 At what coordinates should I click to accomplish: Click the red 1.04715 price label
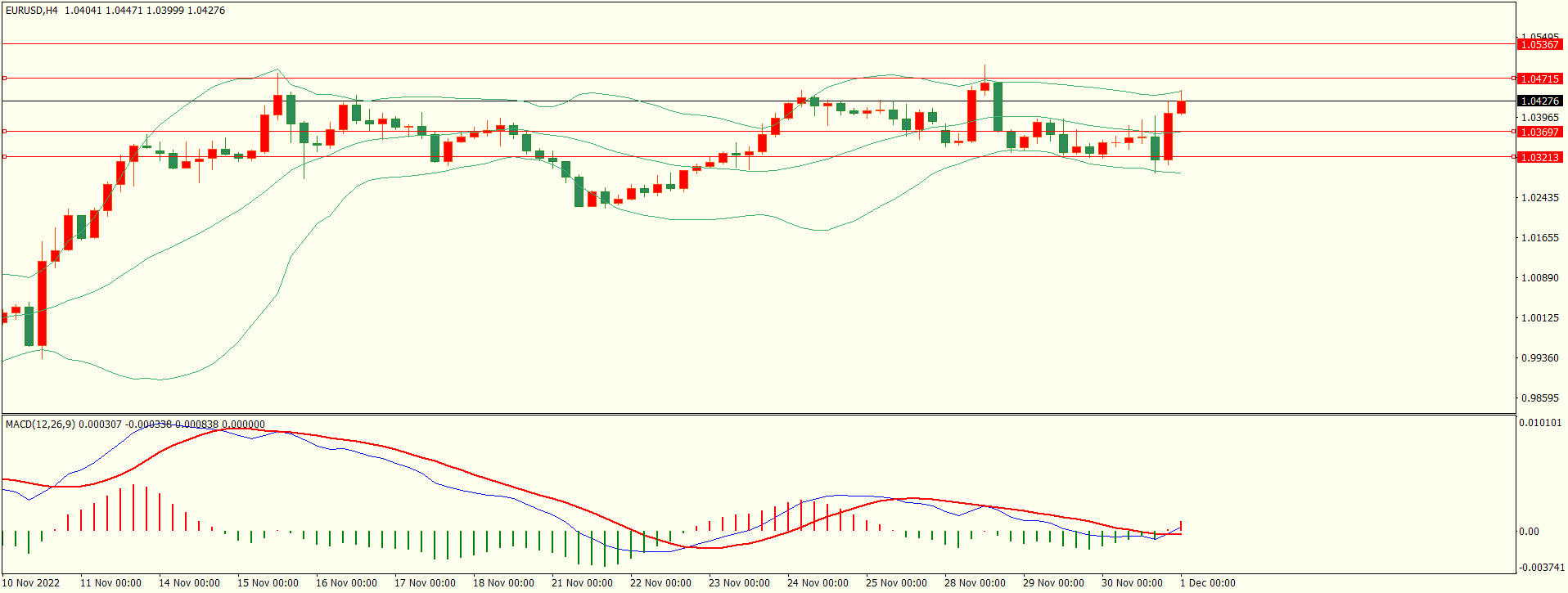click(x=1539, y=79)
